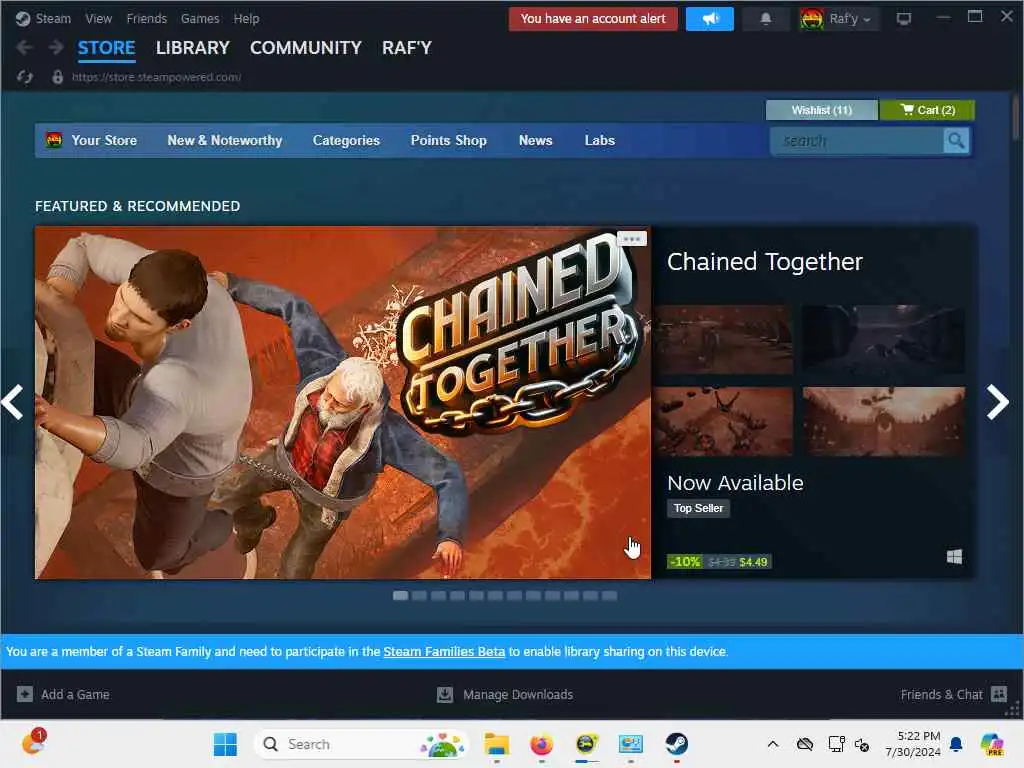Switch to the COMMUNITY tab
The width and height of the screenshot is (1024, 768).
coord(306,48)
